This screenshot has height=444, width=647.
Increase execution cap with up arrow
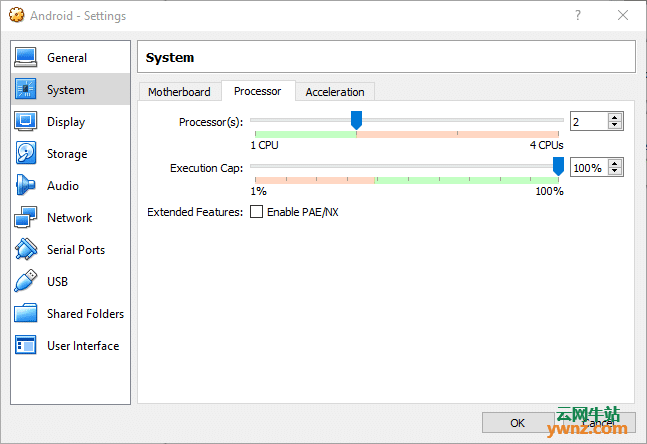614,163
